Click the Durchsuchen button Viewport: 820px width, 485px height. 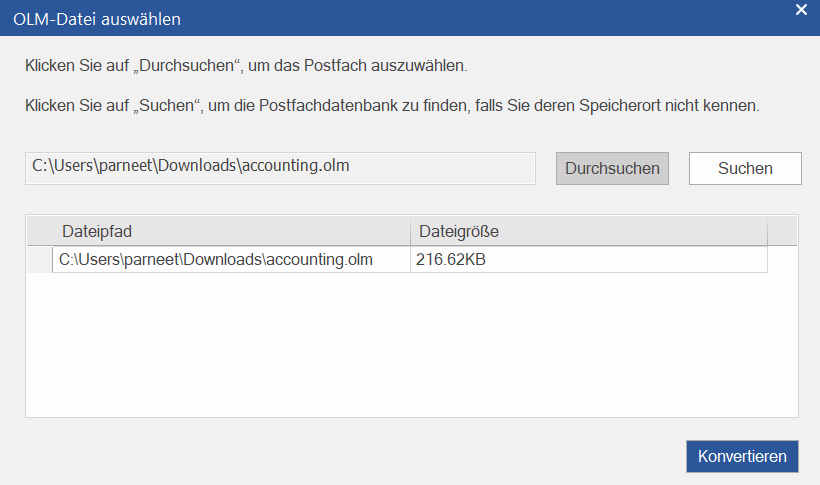click(612, 168)
